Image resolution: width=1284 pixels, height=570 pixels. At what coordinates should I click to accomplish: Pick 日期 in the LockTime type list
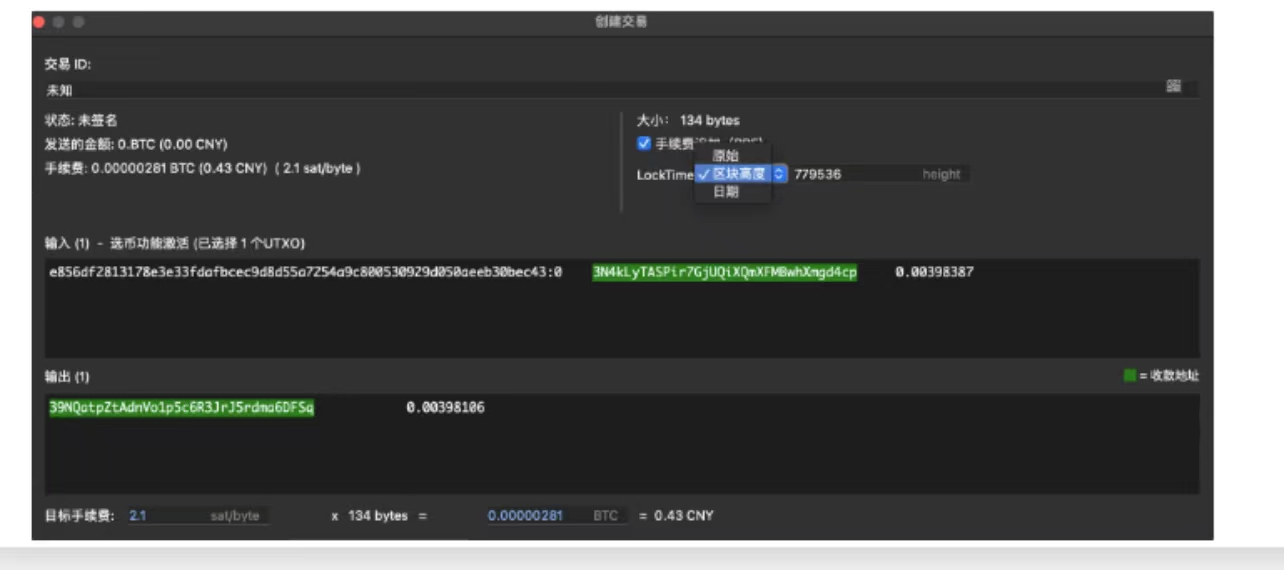point(726,192)
